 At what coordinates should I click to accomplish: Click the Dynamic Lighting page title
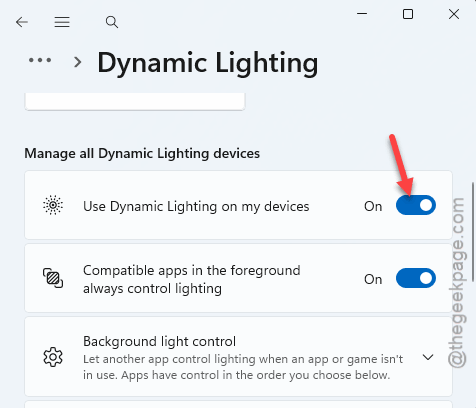coord(208,63)
